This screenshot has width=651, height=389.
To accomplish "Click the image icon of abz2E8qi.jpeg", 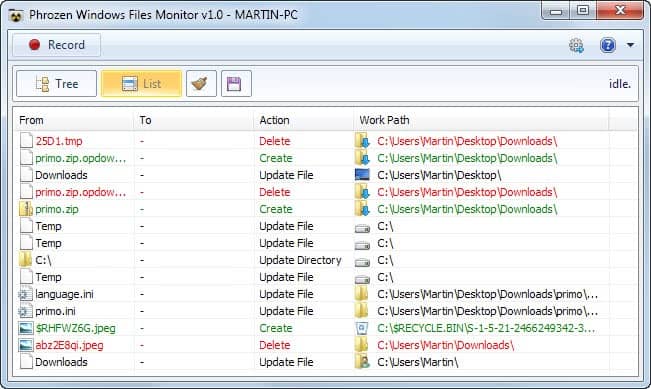I will tap(25, 345).
